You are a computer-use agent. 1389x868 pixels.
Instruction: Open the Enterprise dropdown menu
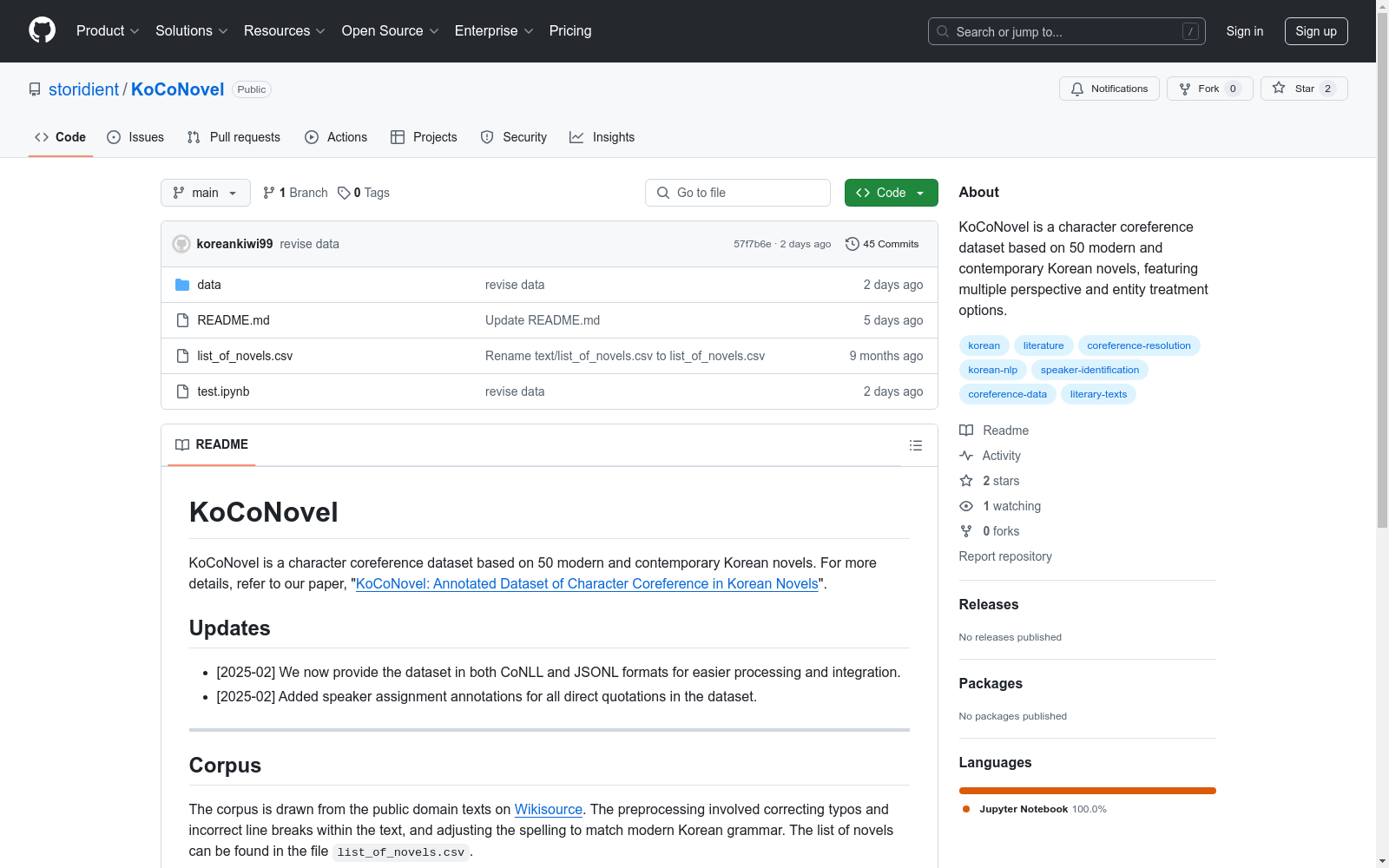pos(494,31)
